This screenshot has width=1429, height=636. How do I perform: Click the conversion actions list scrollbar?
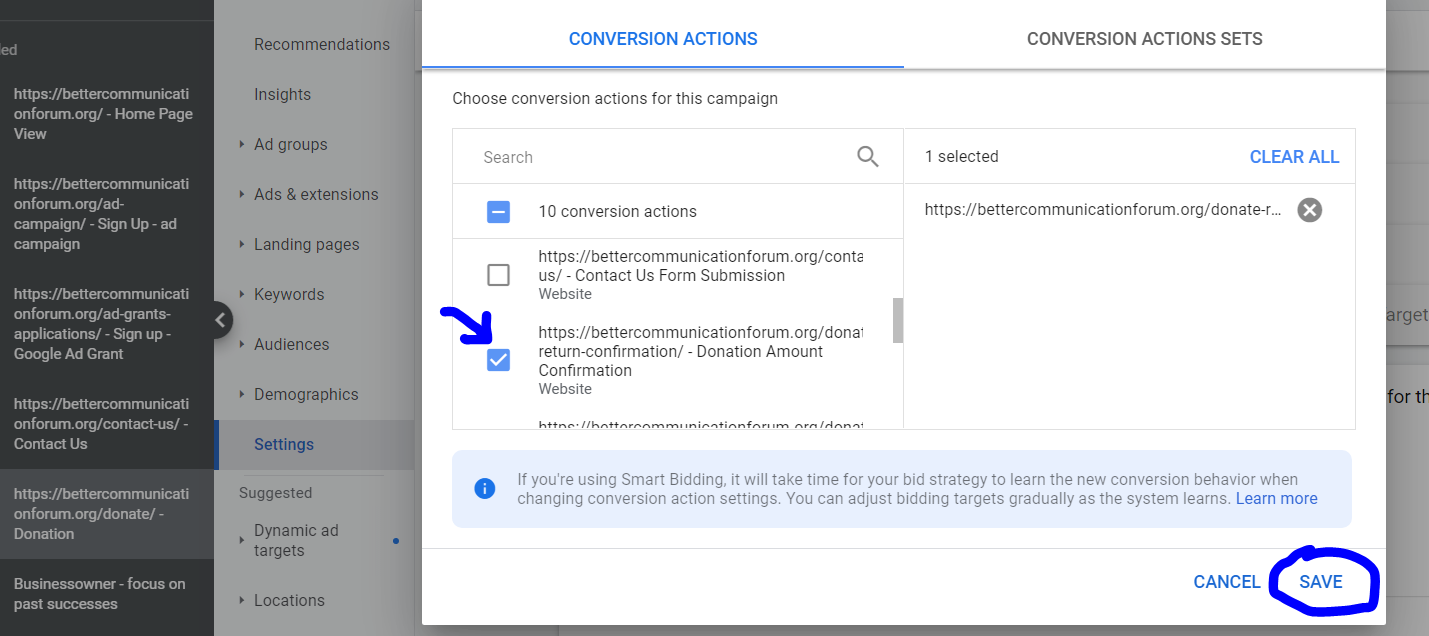pyautogui.click(x=898, y=320)
